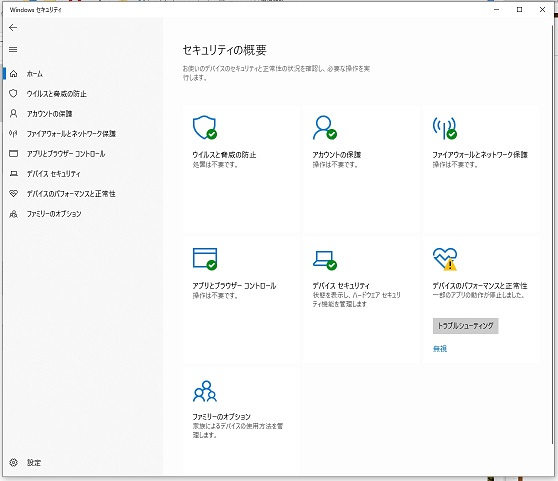
Task: Click the back arrow icon
Action: [13, 27]
